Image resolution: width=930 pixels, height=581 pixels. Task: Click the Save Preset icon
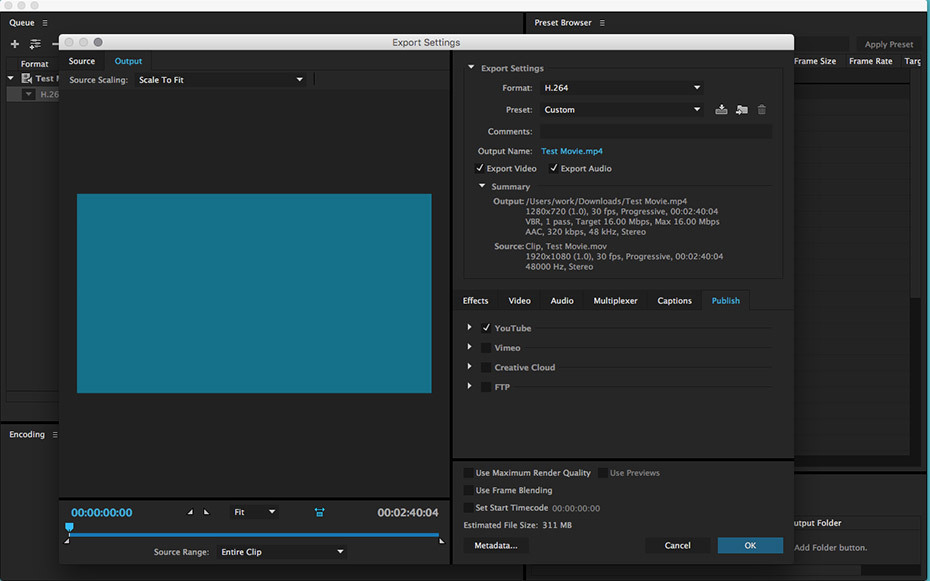tap(721, 110)
